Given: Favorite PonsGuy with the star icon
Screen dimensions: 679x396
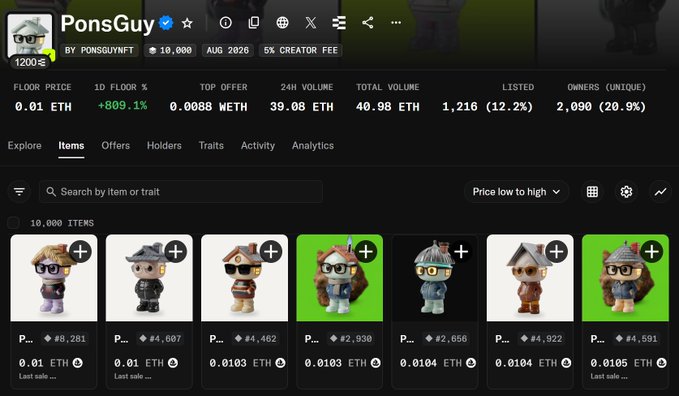Looking at the screenshot, I should point(187,23).
